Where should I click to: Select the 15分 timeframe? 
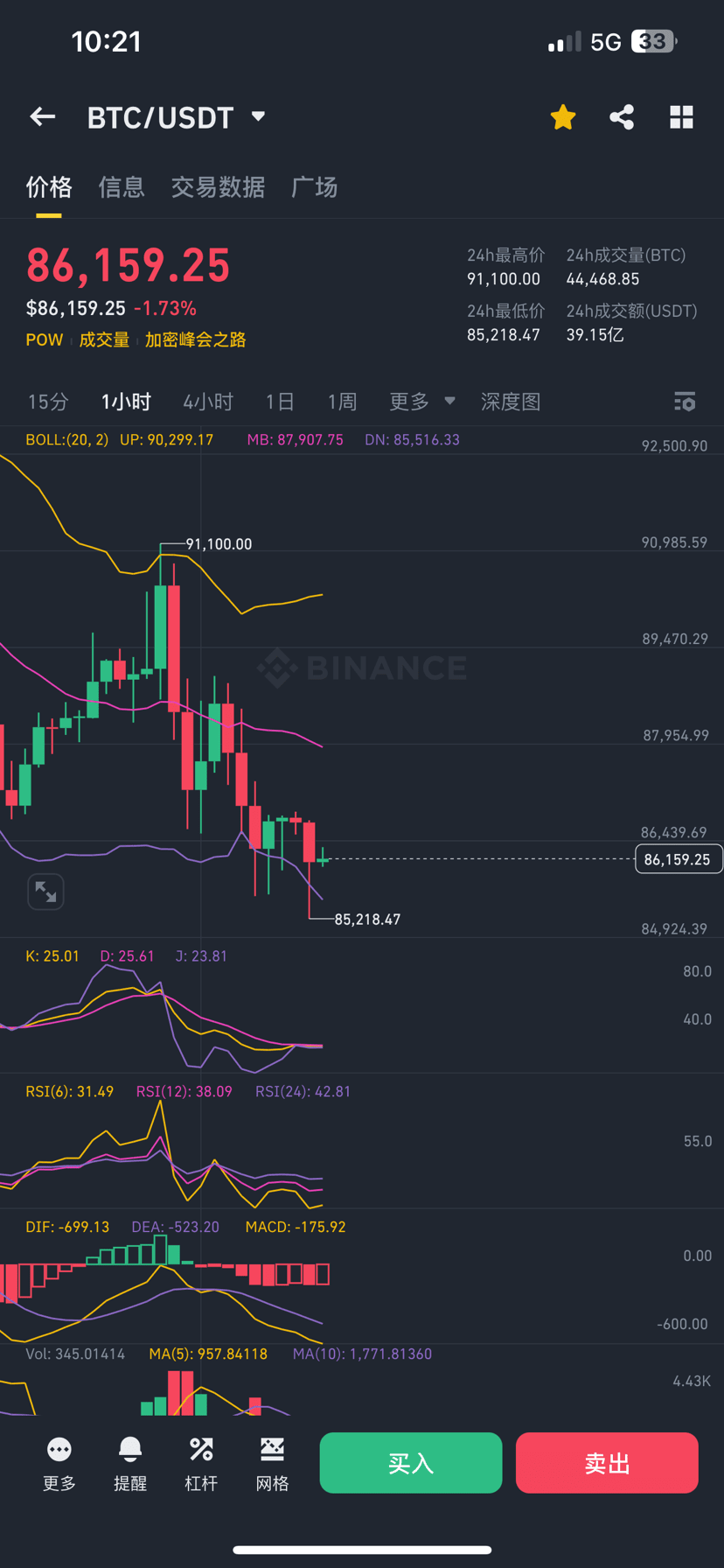48,402
